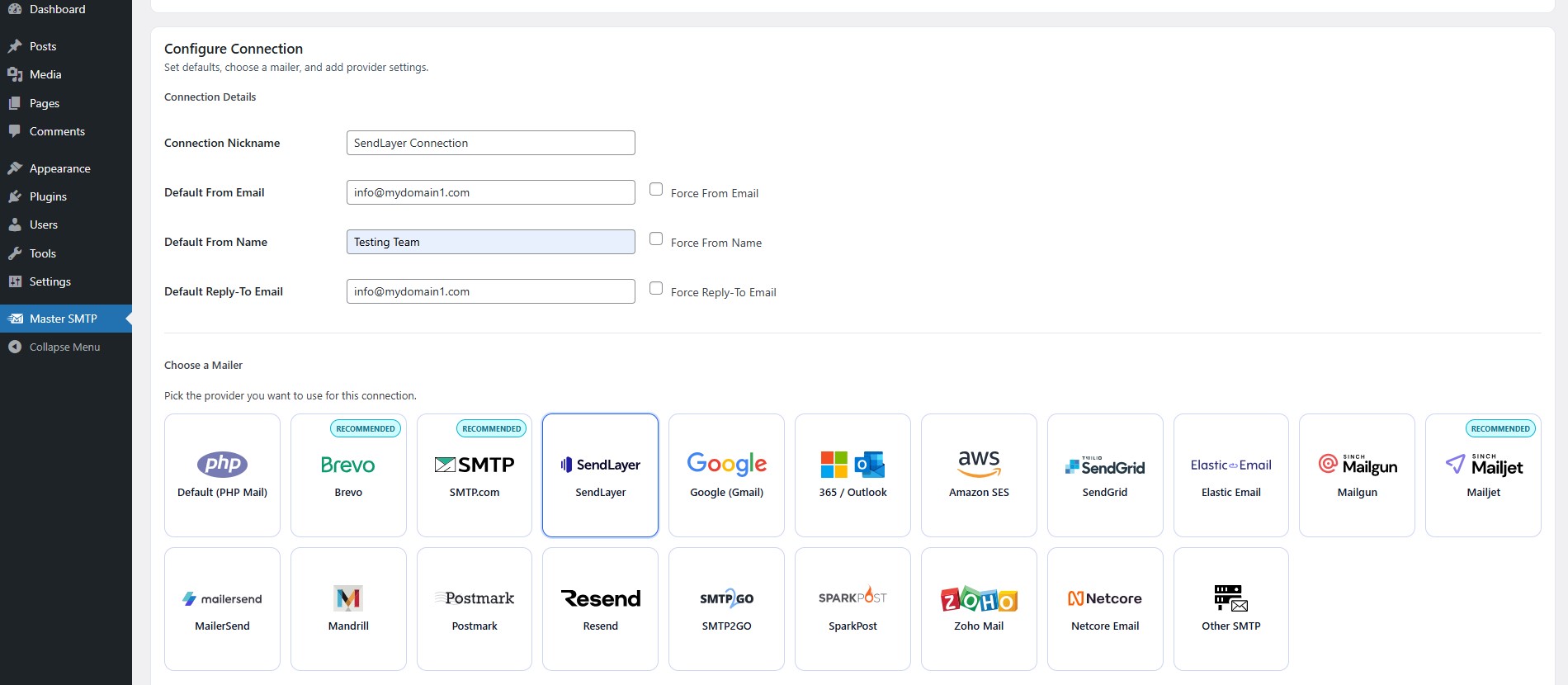Check the Force Reply-To Email box
The image size is (1568, 685).
tap(656, 289)
